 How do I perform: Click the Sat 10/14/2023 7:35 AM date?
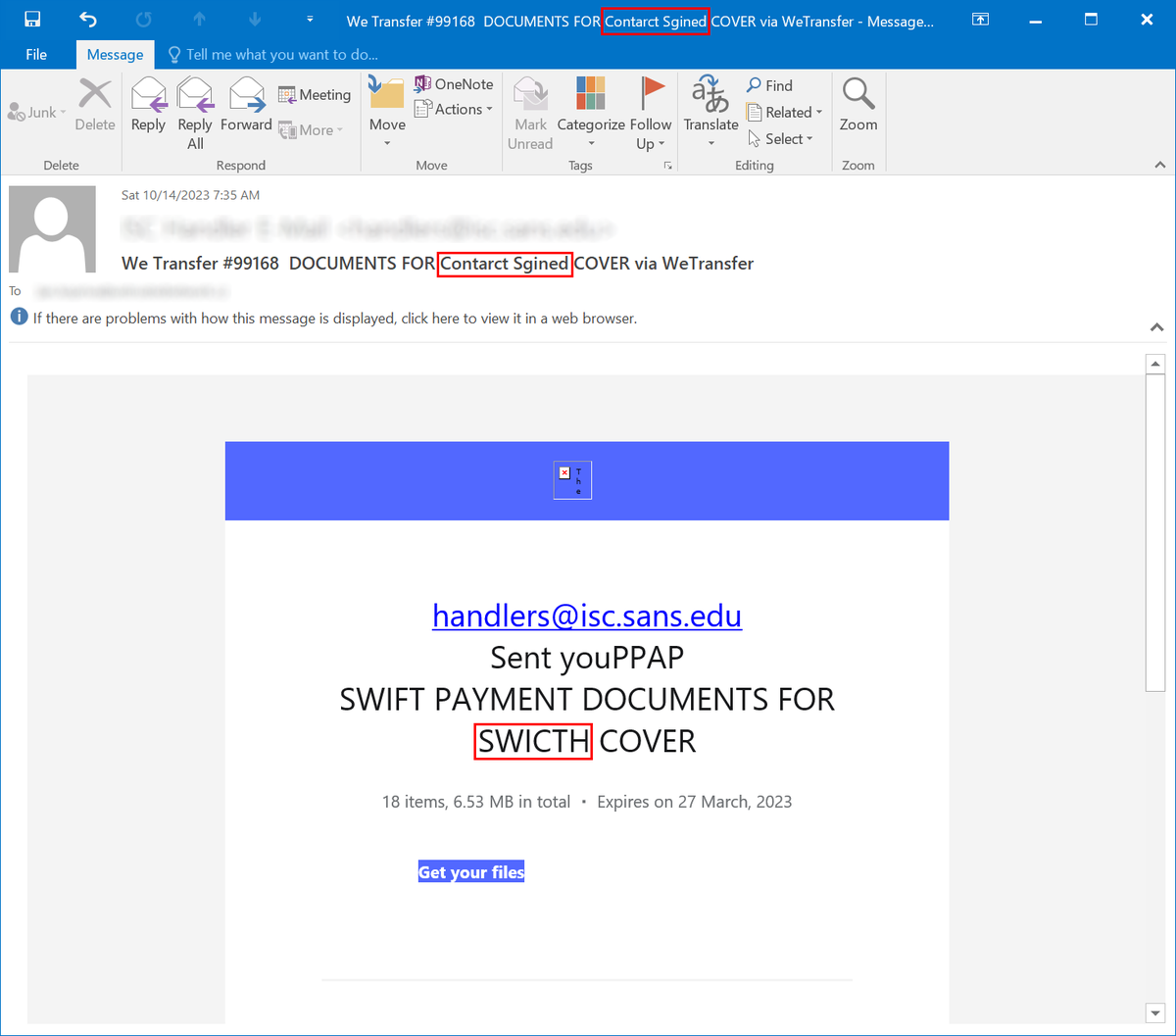pos(190,196)
